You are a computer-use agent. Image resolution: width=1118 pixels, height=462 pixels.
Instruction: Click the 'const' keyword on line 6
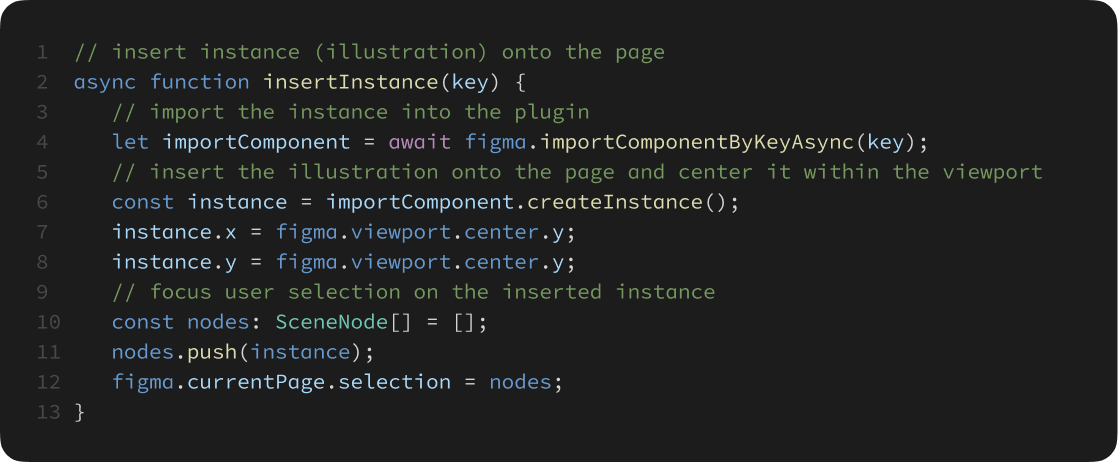(x=143, y=202)
